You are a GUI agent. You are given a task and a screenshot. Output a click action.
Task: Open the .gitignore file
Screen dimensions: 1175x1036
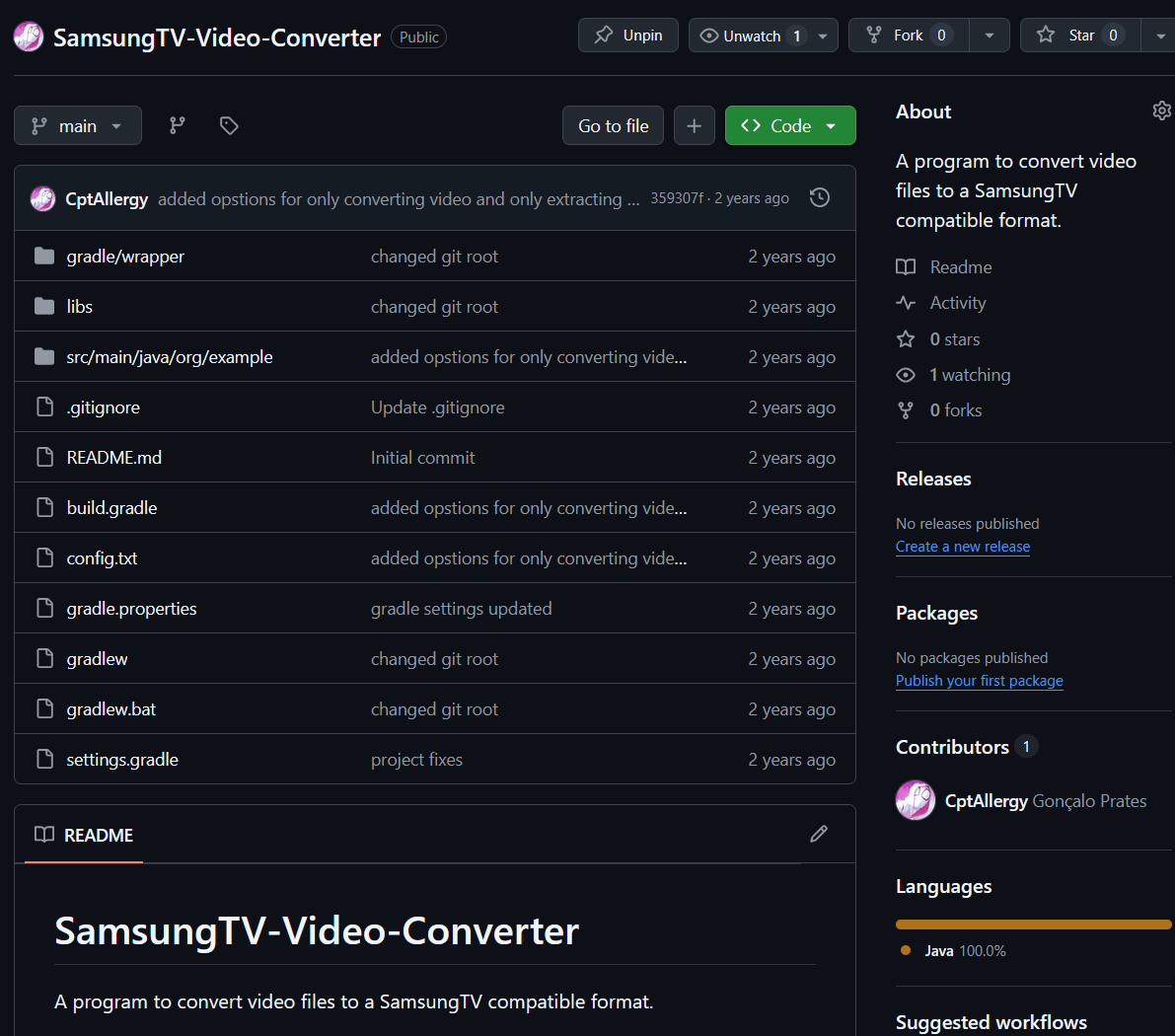click(103, 407)
